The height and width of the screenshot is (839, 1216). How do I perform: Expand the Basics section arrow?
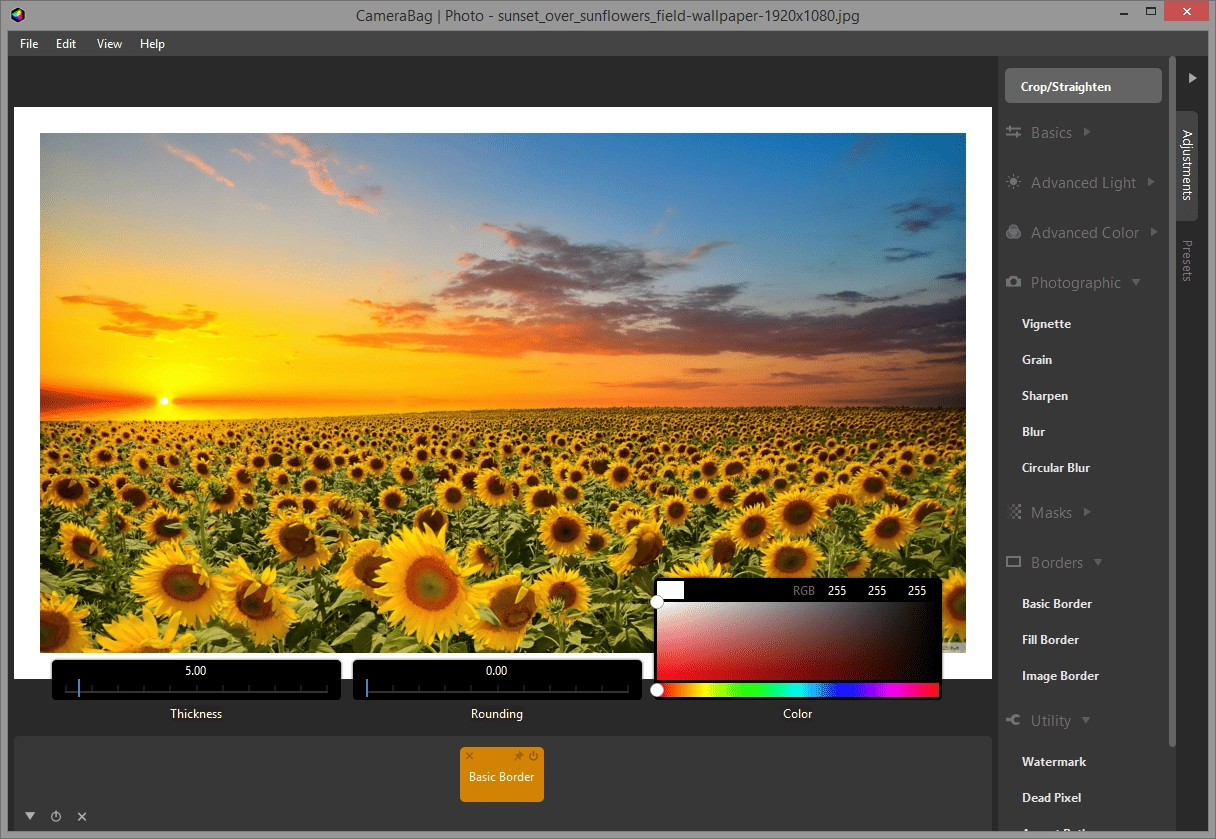click(x=1087, y=132)
